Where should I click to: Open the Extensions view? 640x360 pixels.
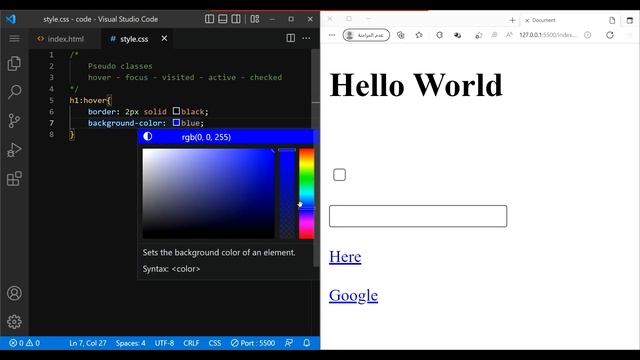(x=14, y=179)
